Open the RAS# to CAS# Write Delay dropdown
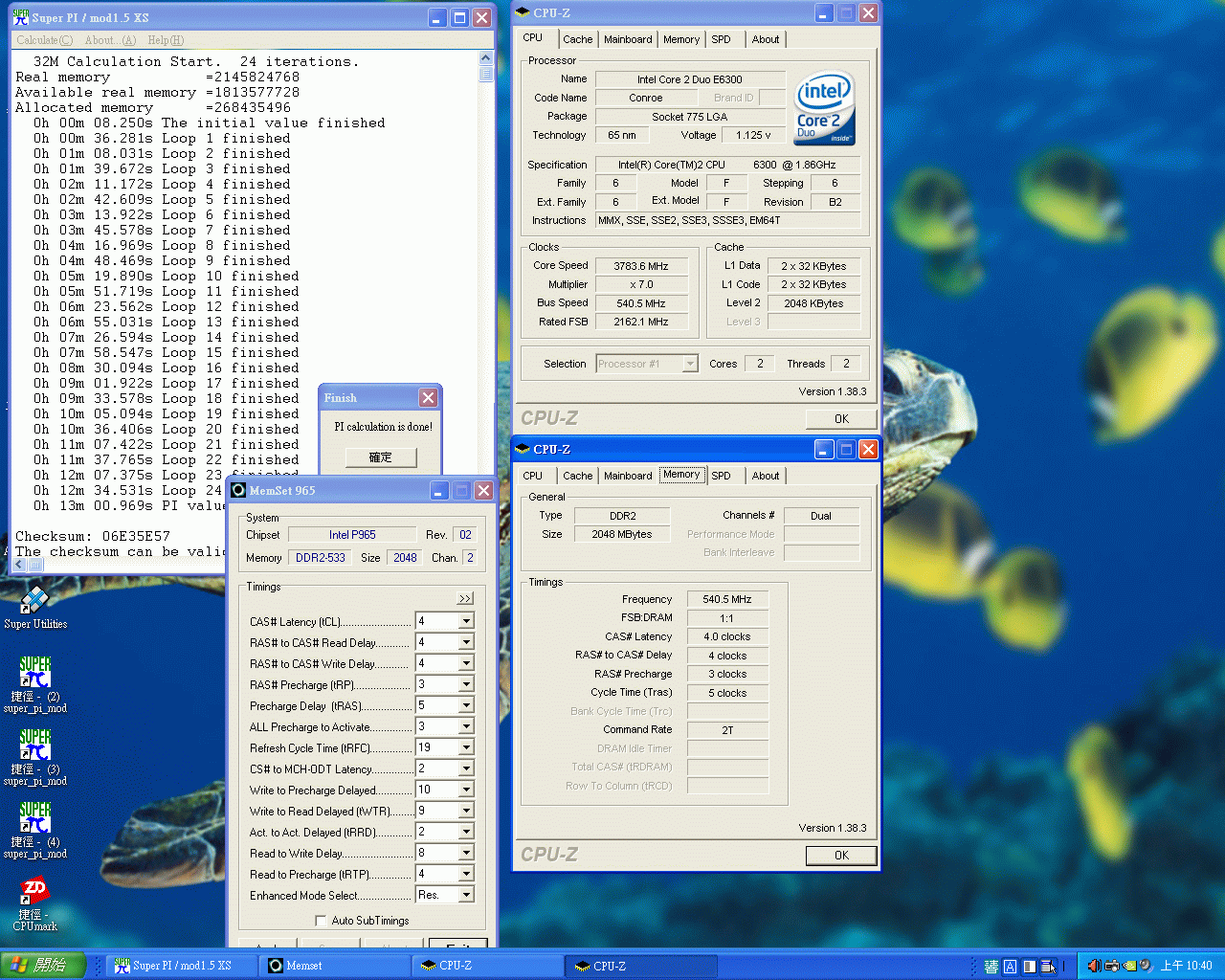 pyautogui.click(x=466, y=663)
